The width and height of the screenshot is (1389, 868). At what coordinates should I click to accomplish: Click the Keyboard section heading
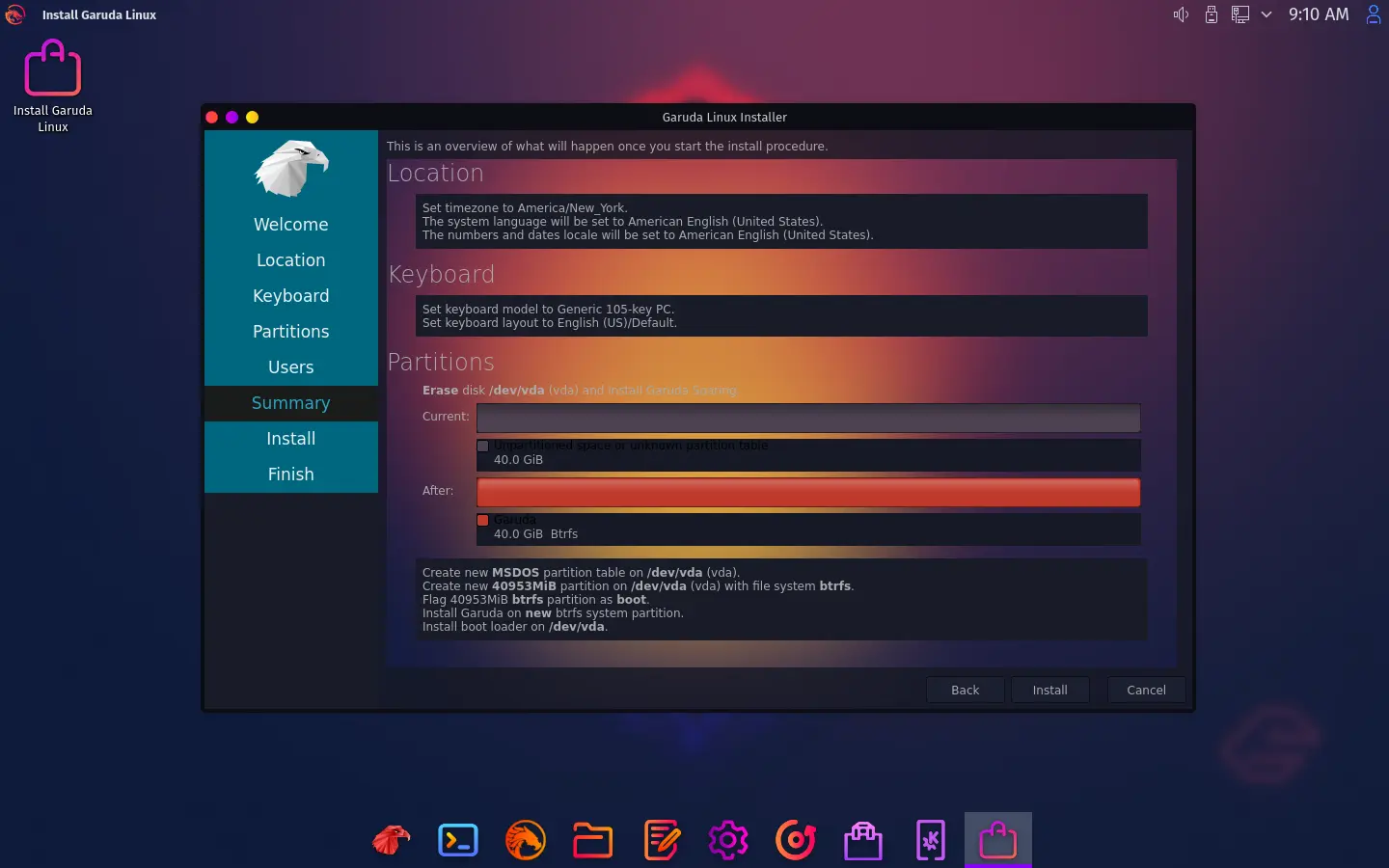[x=441, y=275]
